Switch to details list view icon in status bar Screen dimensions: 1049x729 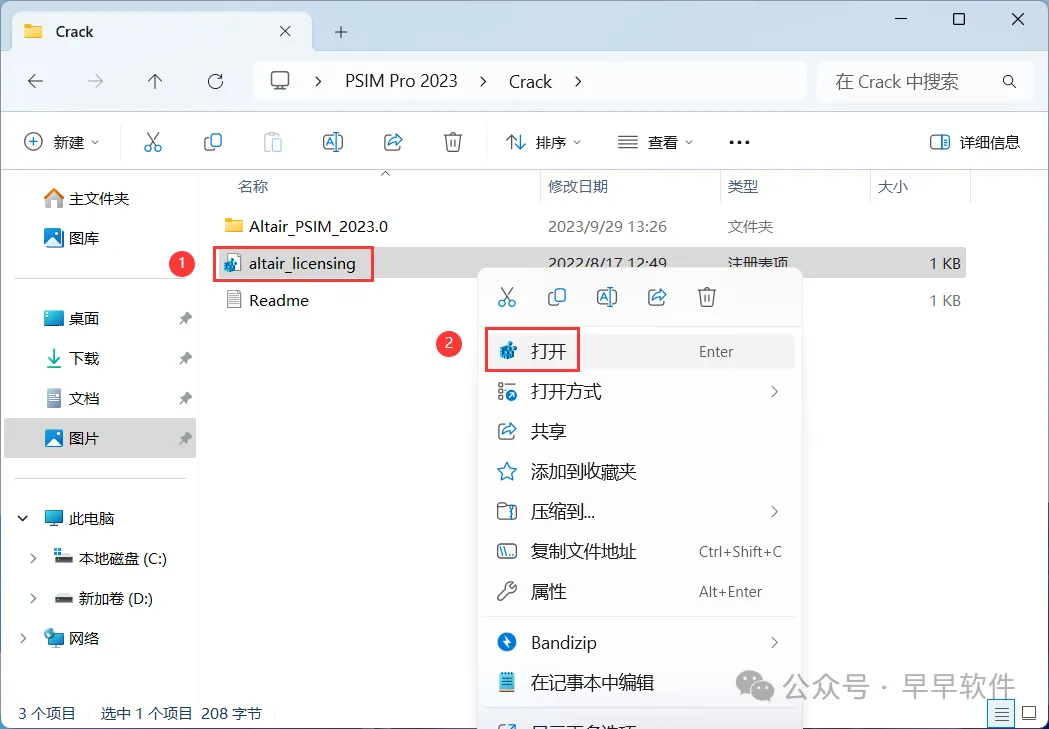click(1001, 714)
